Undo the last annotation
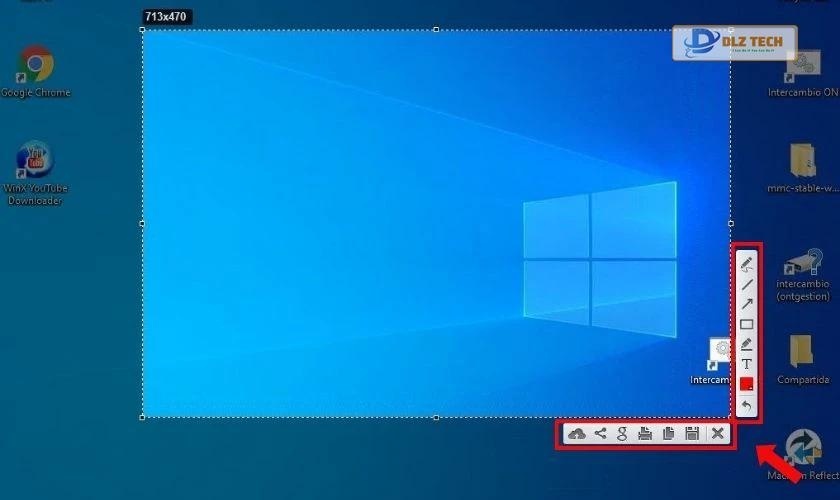 (x=746, y=405)
